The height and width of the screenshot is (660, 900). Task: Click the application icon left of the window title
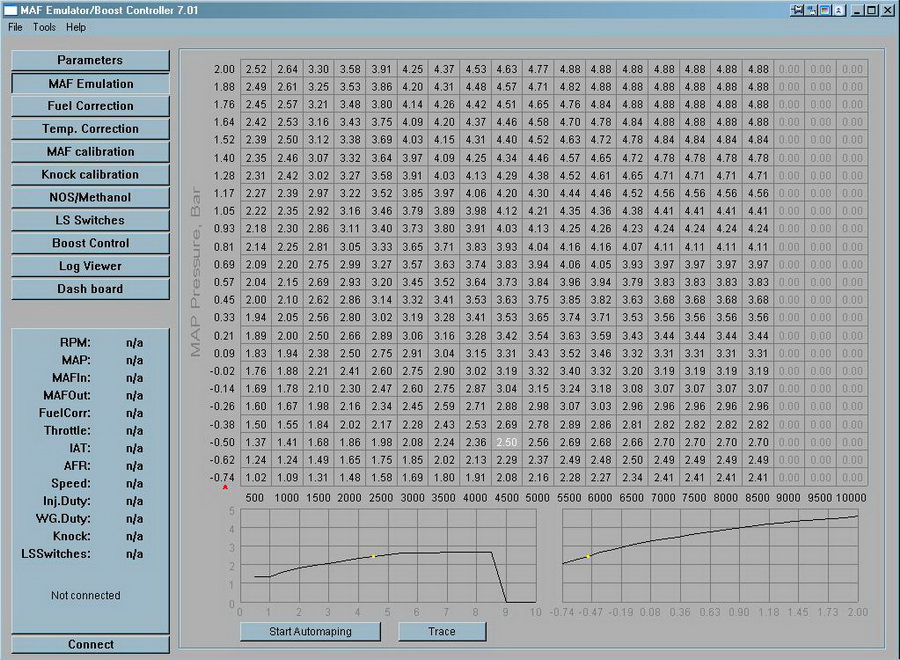click(10, 10)
